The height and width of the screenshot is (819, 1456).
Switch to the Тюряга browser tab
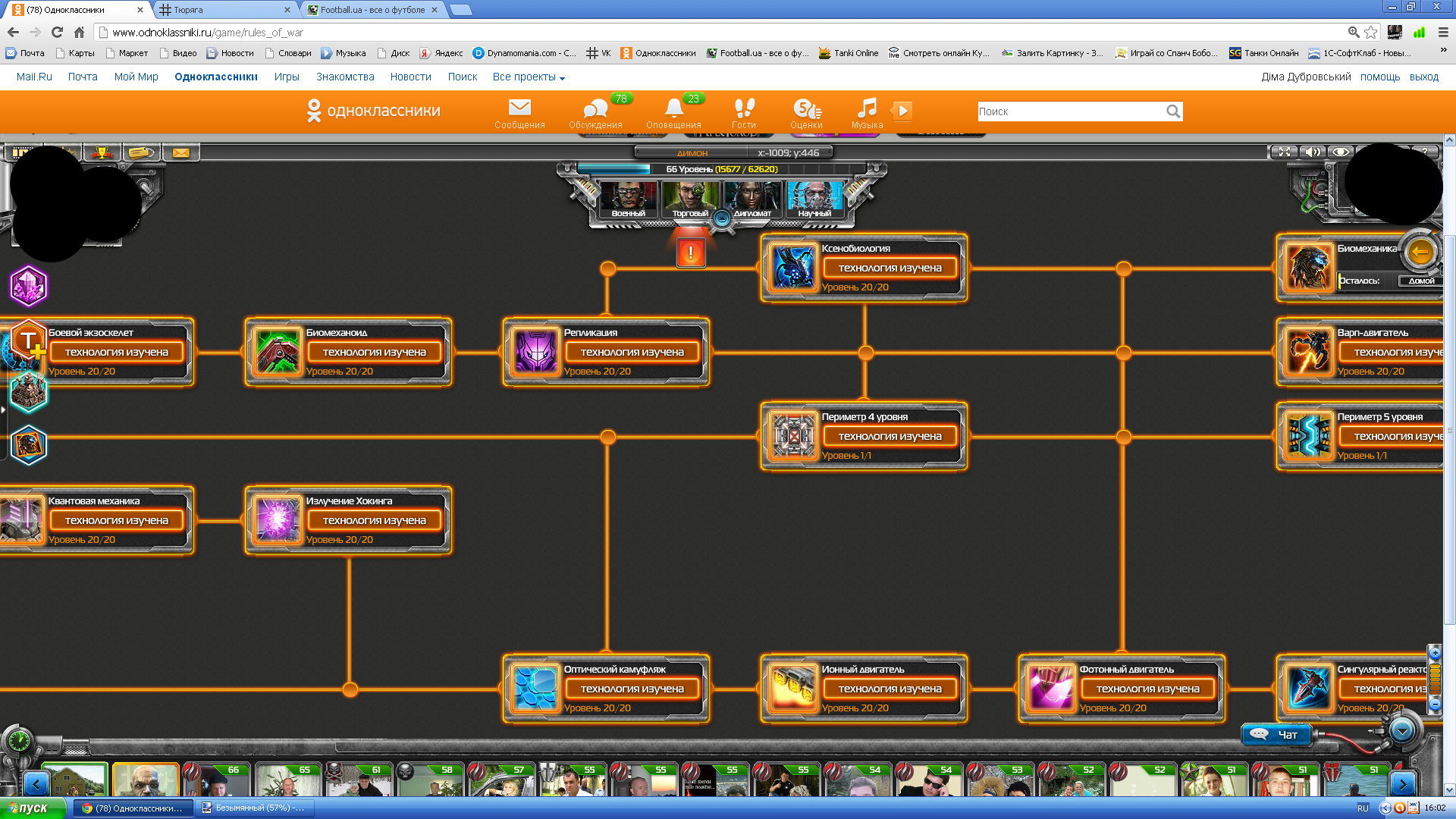point(224,10)
